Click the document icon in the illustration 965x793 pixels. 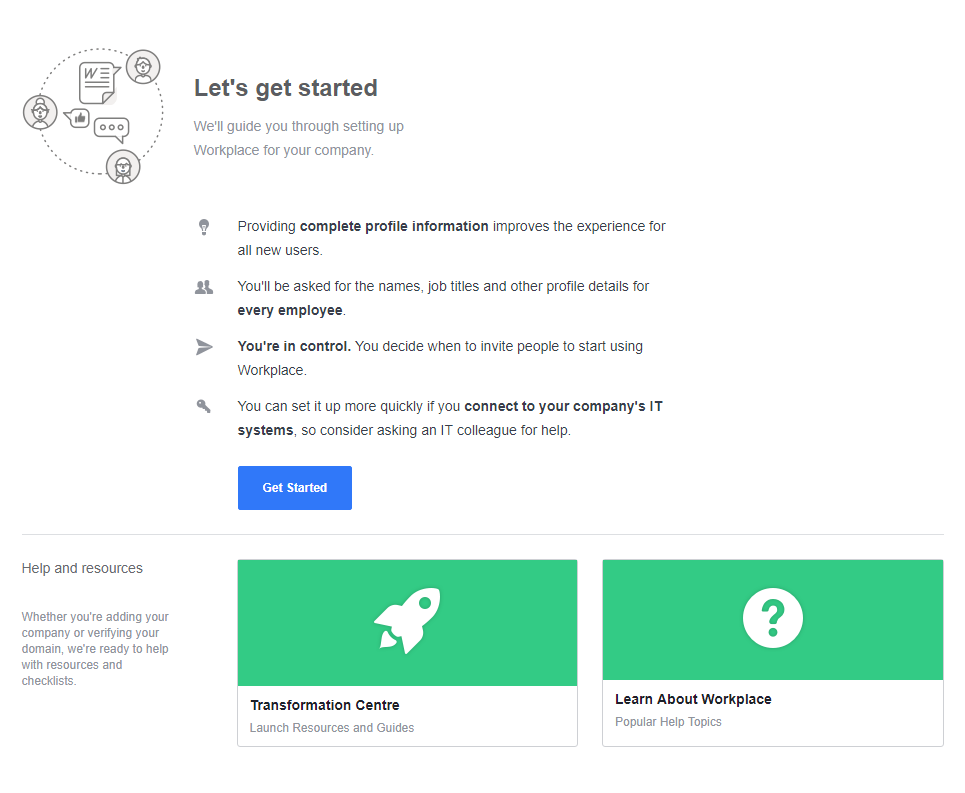(x=98, y=82)
